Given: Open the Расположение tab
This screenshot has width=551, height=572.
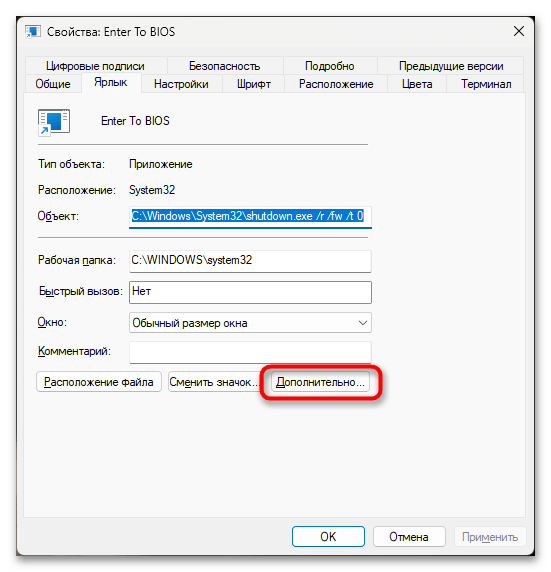Looking at the screenshot, I should [336, 84].
